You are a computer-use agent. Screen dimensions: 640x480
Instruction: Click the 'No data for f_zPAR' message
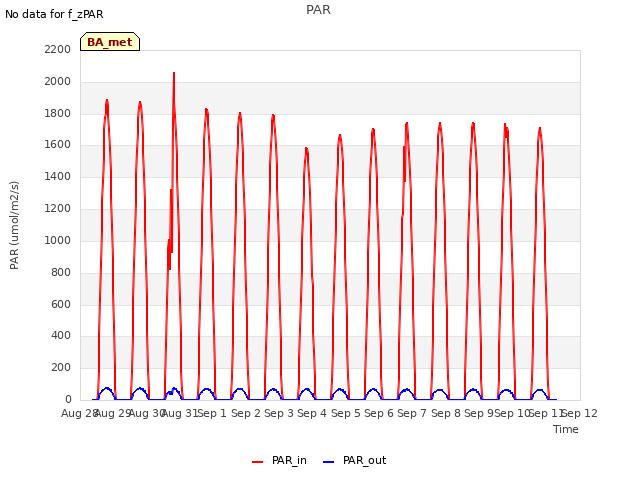(x=54, y=14)
